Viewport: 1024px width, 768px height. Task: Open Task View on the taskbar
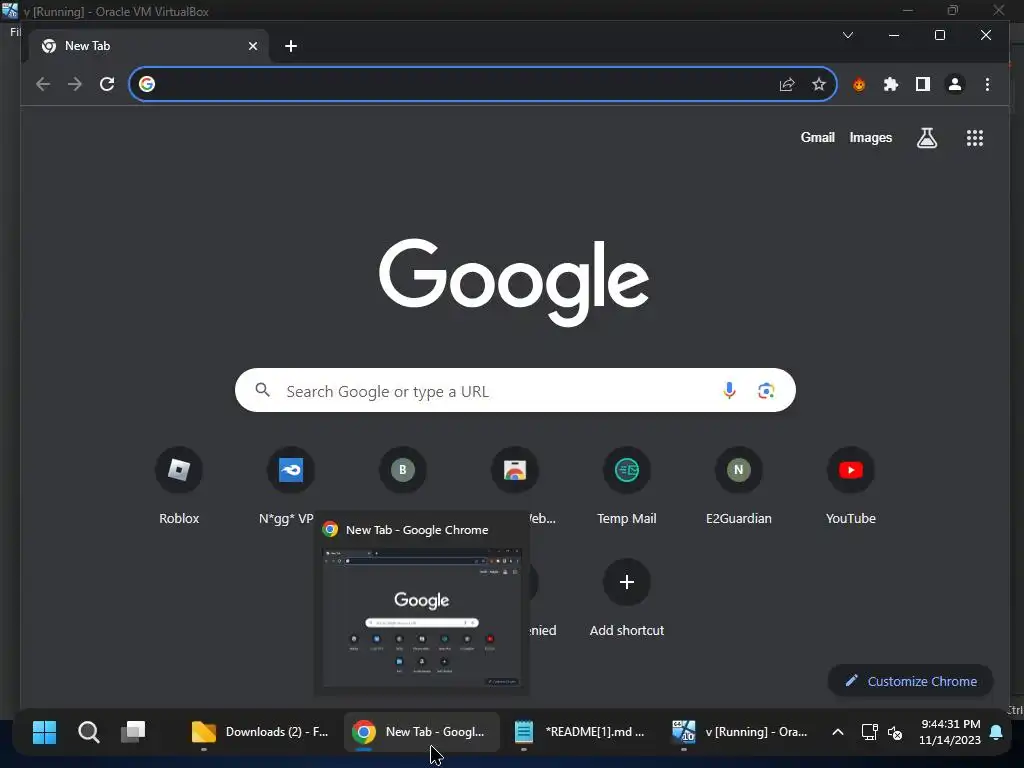coord(133,732)
